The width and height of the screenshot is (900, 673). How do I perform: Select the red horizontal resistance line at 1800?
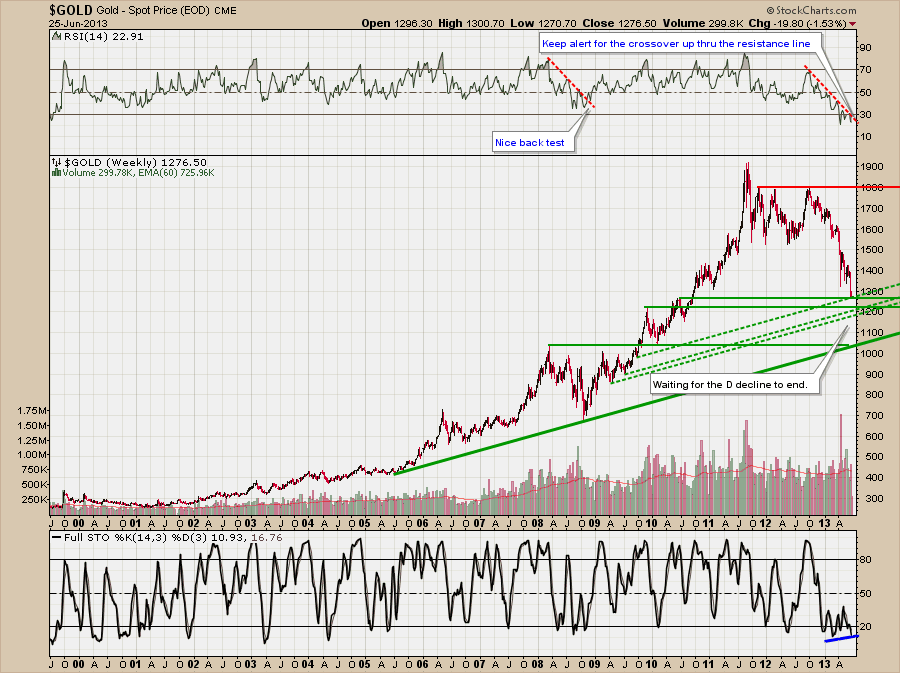tap(820, 187)
